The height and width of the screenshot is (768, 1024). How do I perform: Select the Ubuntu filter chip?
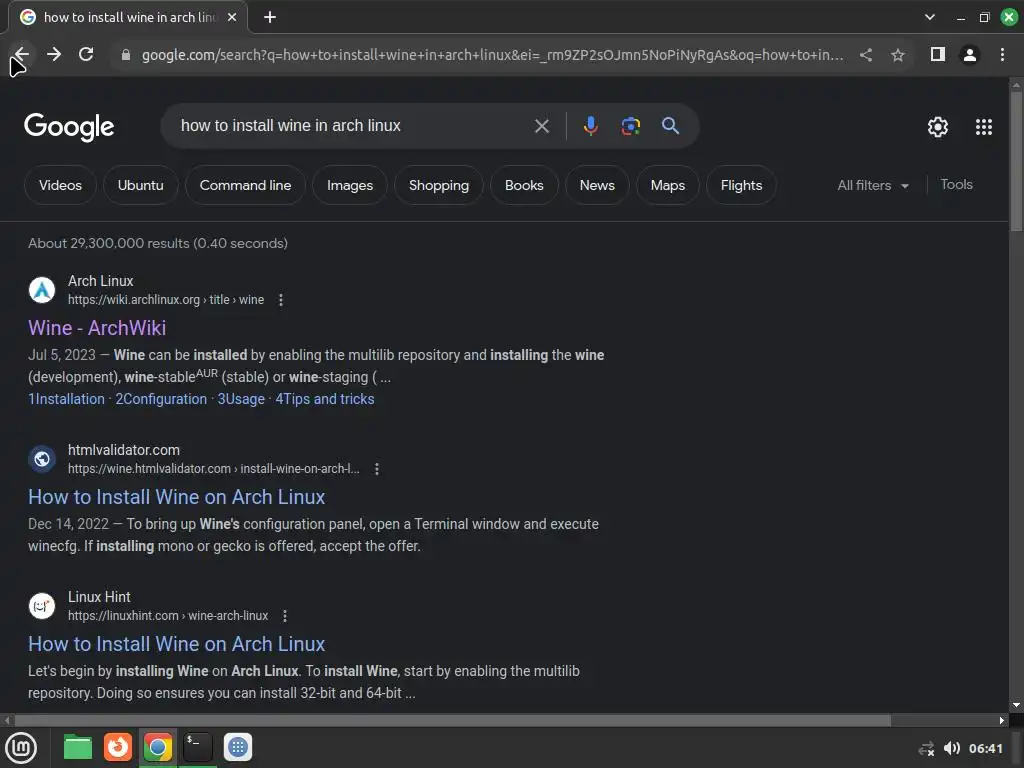[x=140, y=185]
